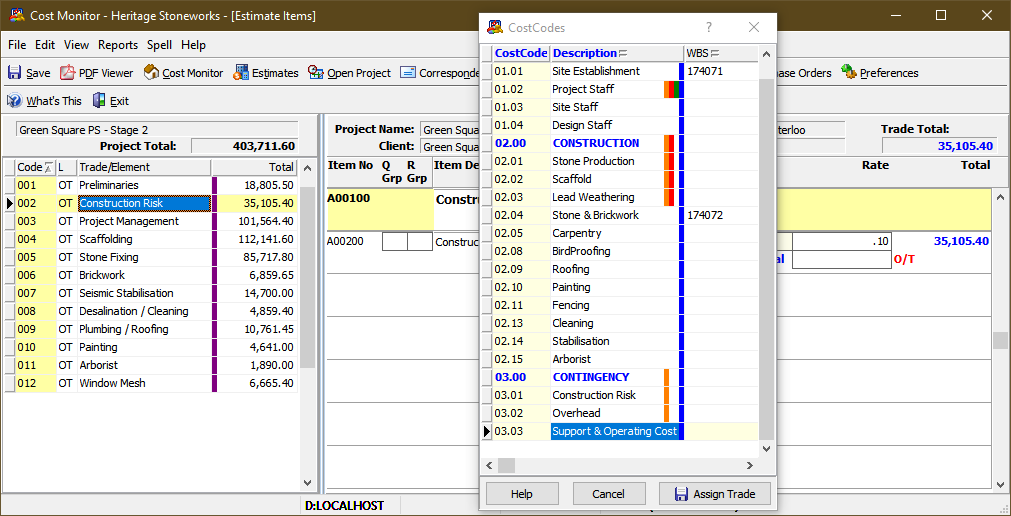
Task: Open the Spell menu
Action: coord(159,45)
